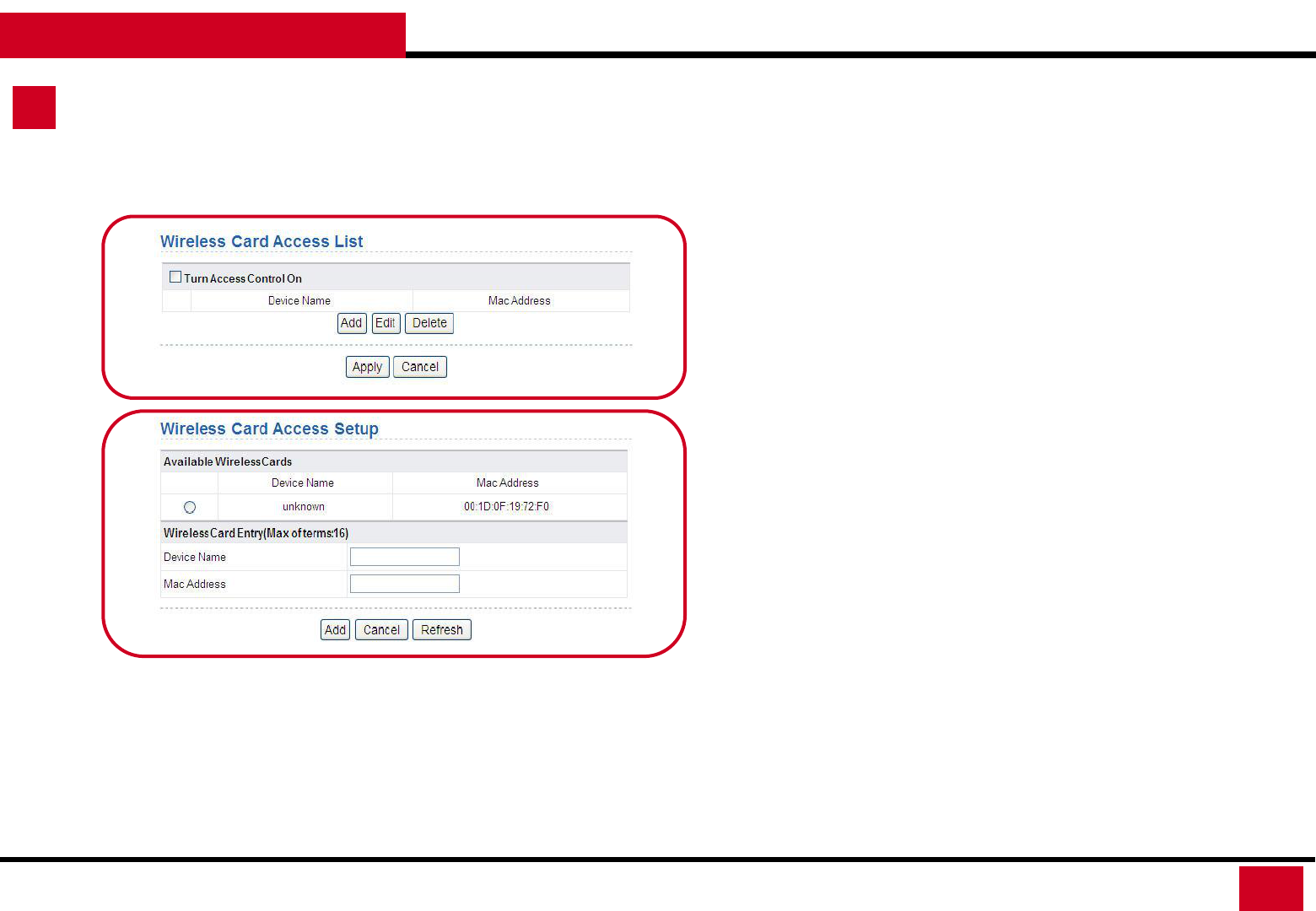
Task: Click Mac Address column header in Access Setup
Action: click(x=508, y=482)
